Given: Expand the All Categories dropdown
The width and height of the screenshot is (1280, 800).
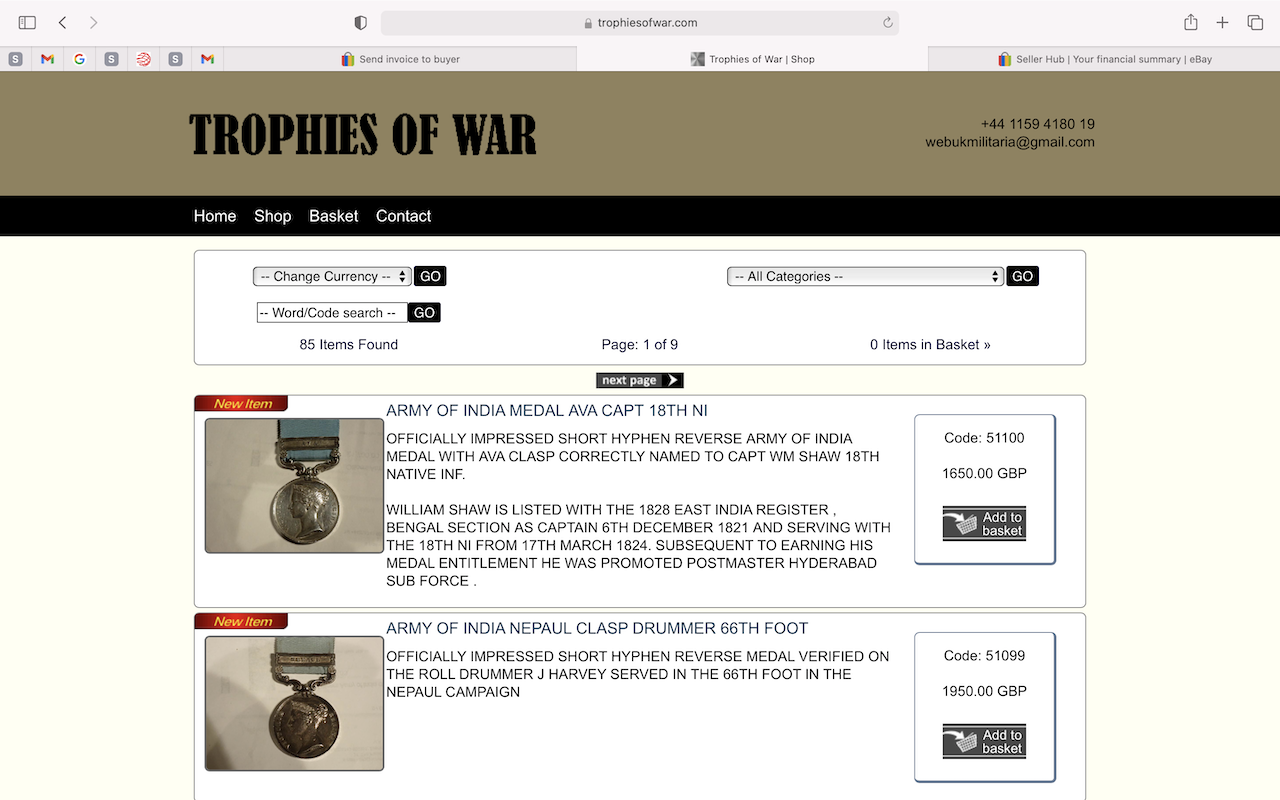Looking at the screenshot, I should coord(865,276).
